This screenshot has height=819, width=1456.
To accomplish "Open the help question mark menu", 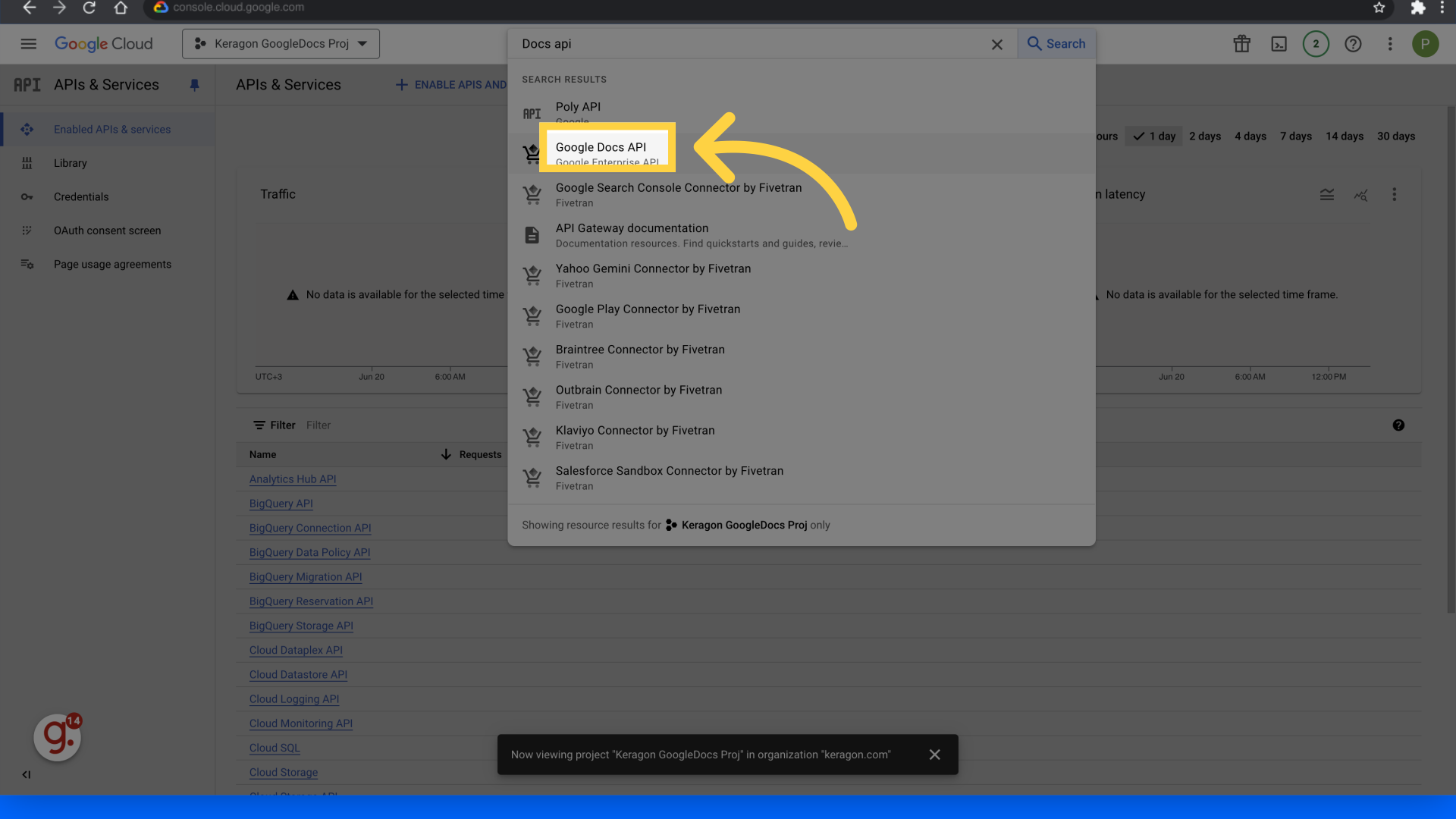I will coord(1353,44).
